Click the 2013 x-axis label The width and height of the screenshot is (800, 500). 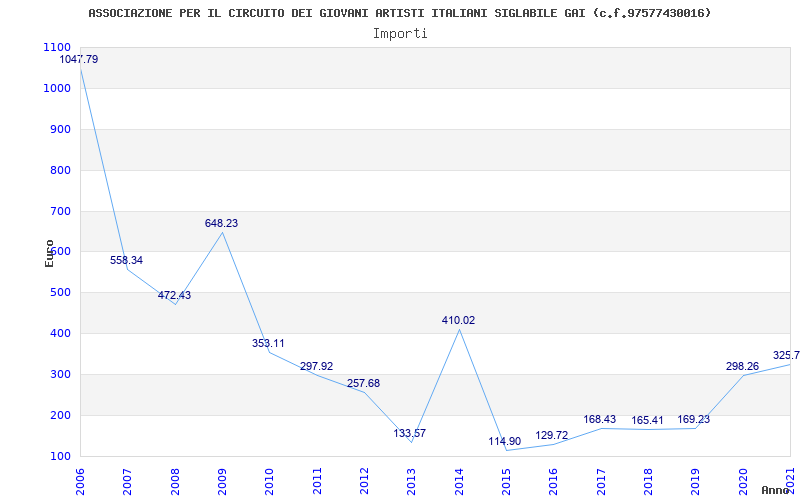[x=411, y=481]
